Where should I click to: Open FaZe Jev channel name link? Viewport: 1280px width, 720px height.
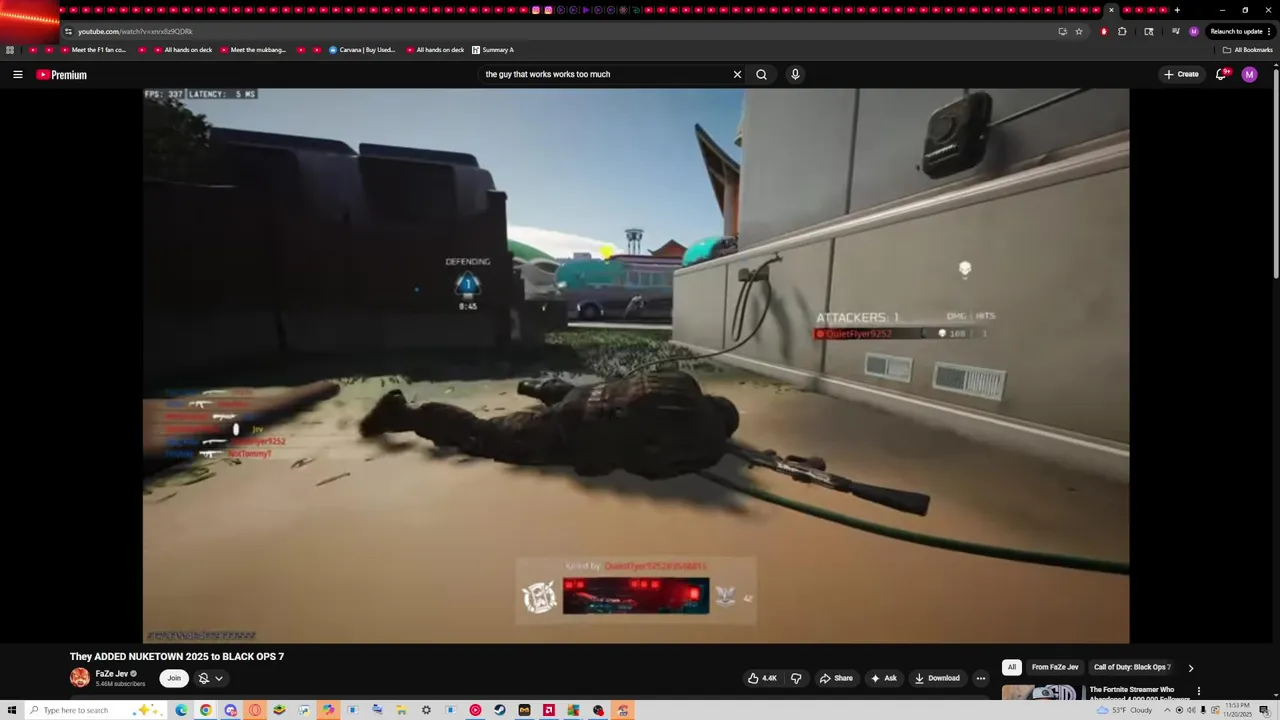[112, 674]
